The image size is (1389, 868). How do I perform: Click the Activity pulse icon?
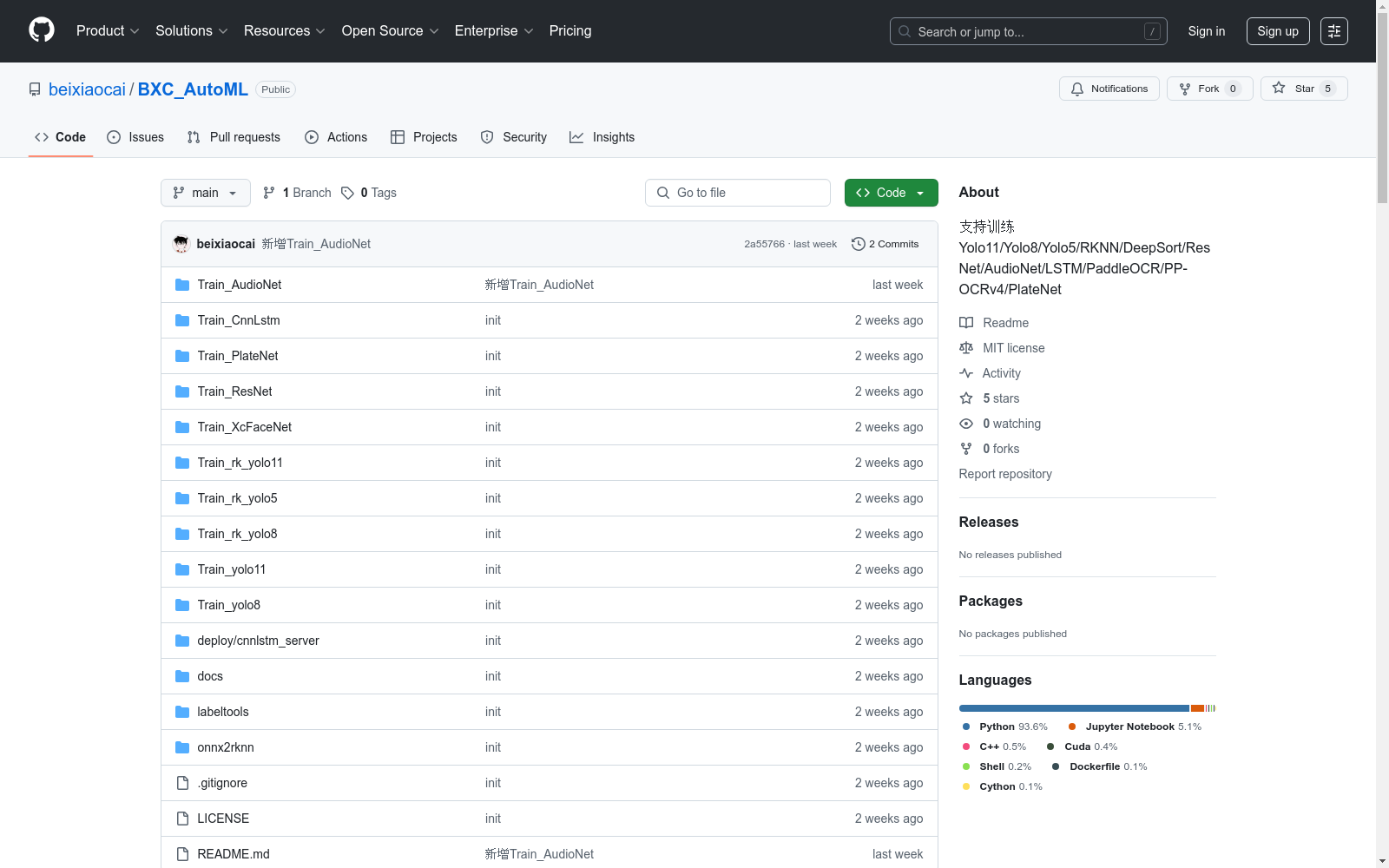point(966,373)
